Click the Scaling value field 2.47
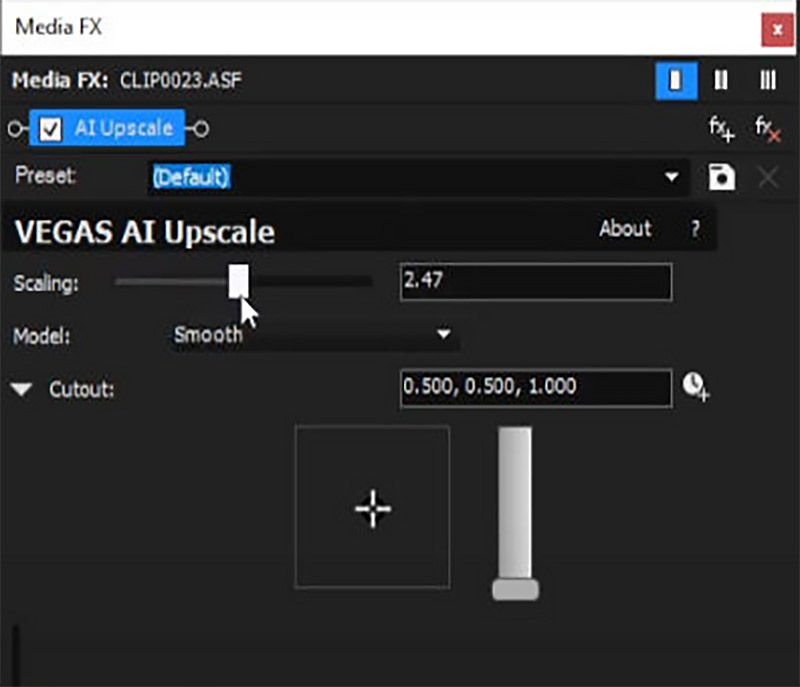800x687 pixels. (x=536, y=282)
